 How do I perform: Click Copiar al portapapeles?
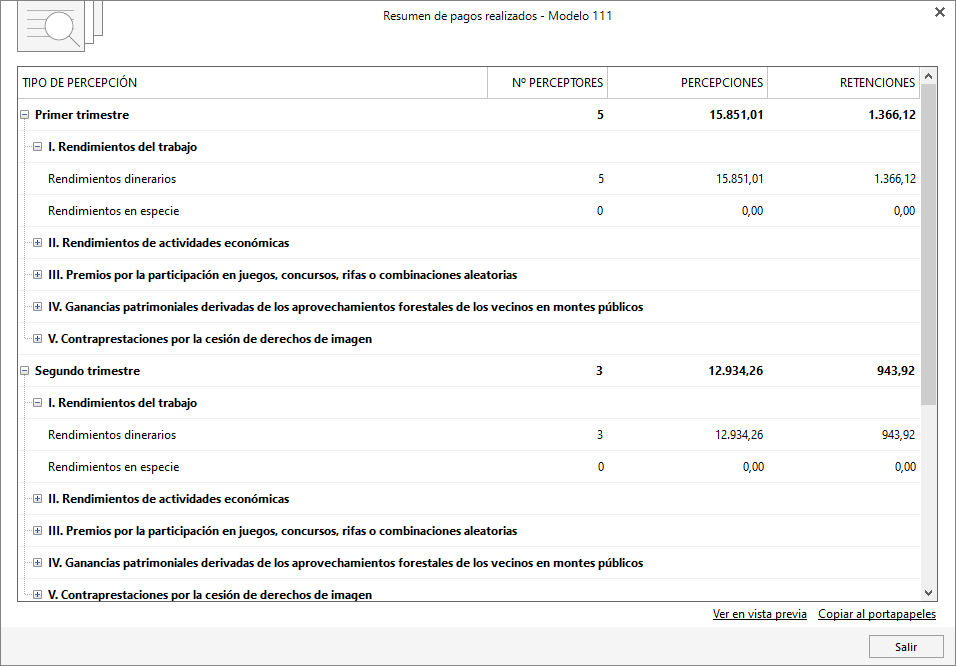click(876, 613)
